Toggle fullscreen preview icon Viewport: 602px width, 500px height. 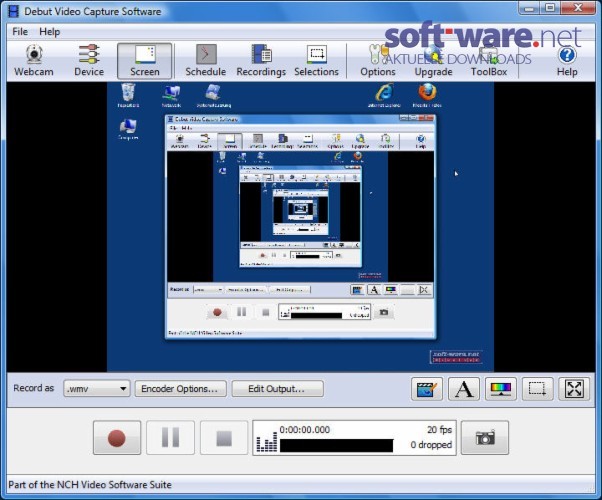574,389
